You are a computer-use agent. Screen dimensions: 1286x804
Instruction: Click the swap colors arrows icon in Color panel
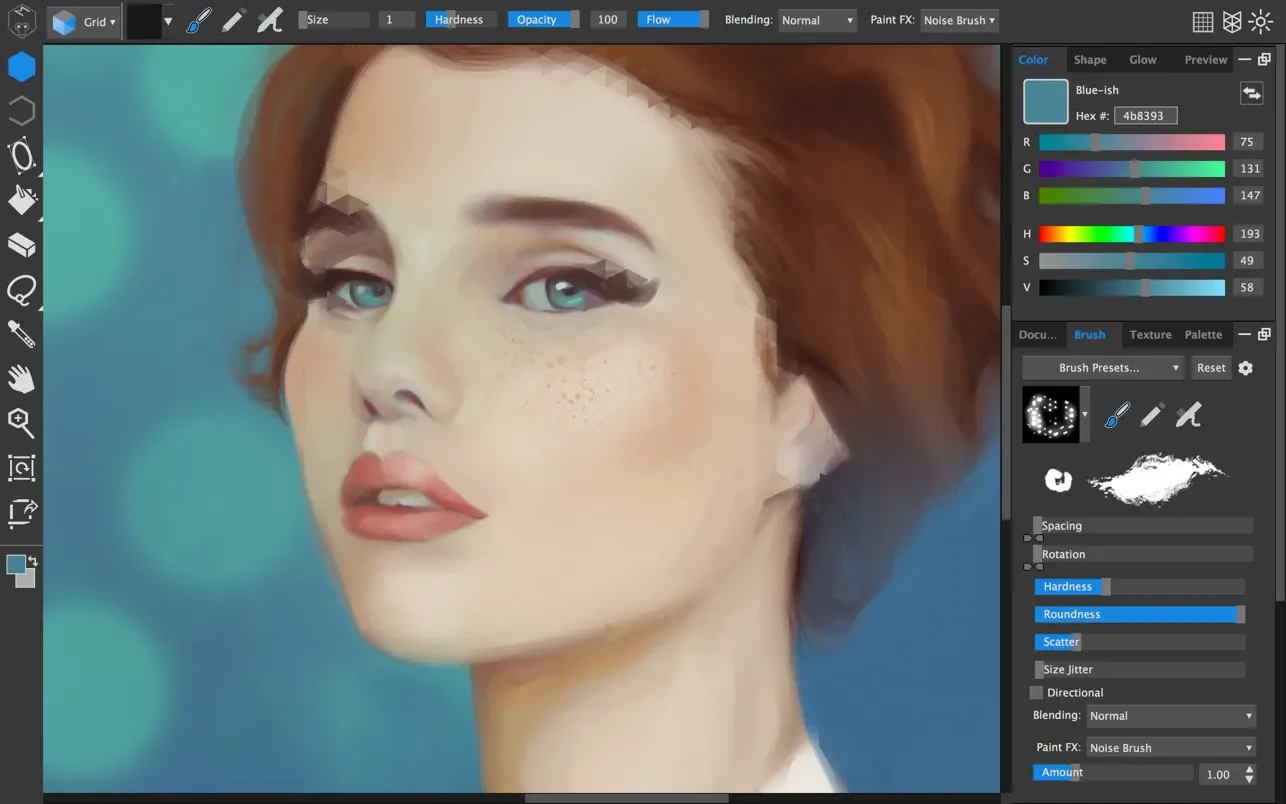click(1251, 93)
